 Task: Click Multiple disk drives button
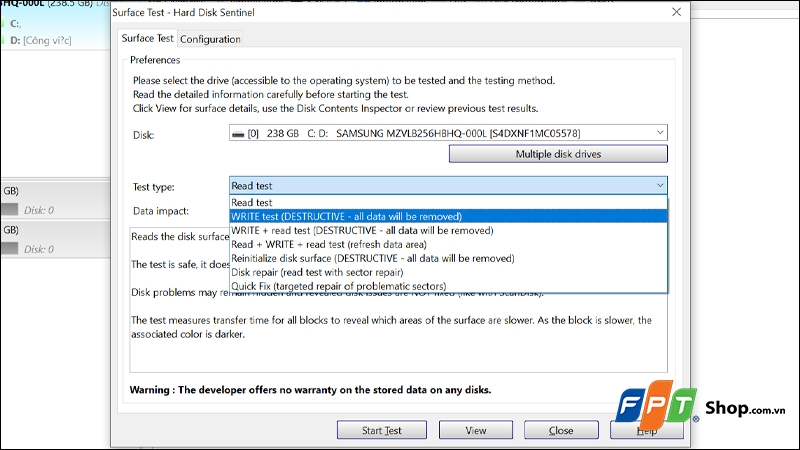tap(558, 154)
